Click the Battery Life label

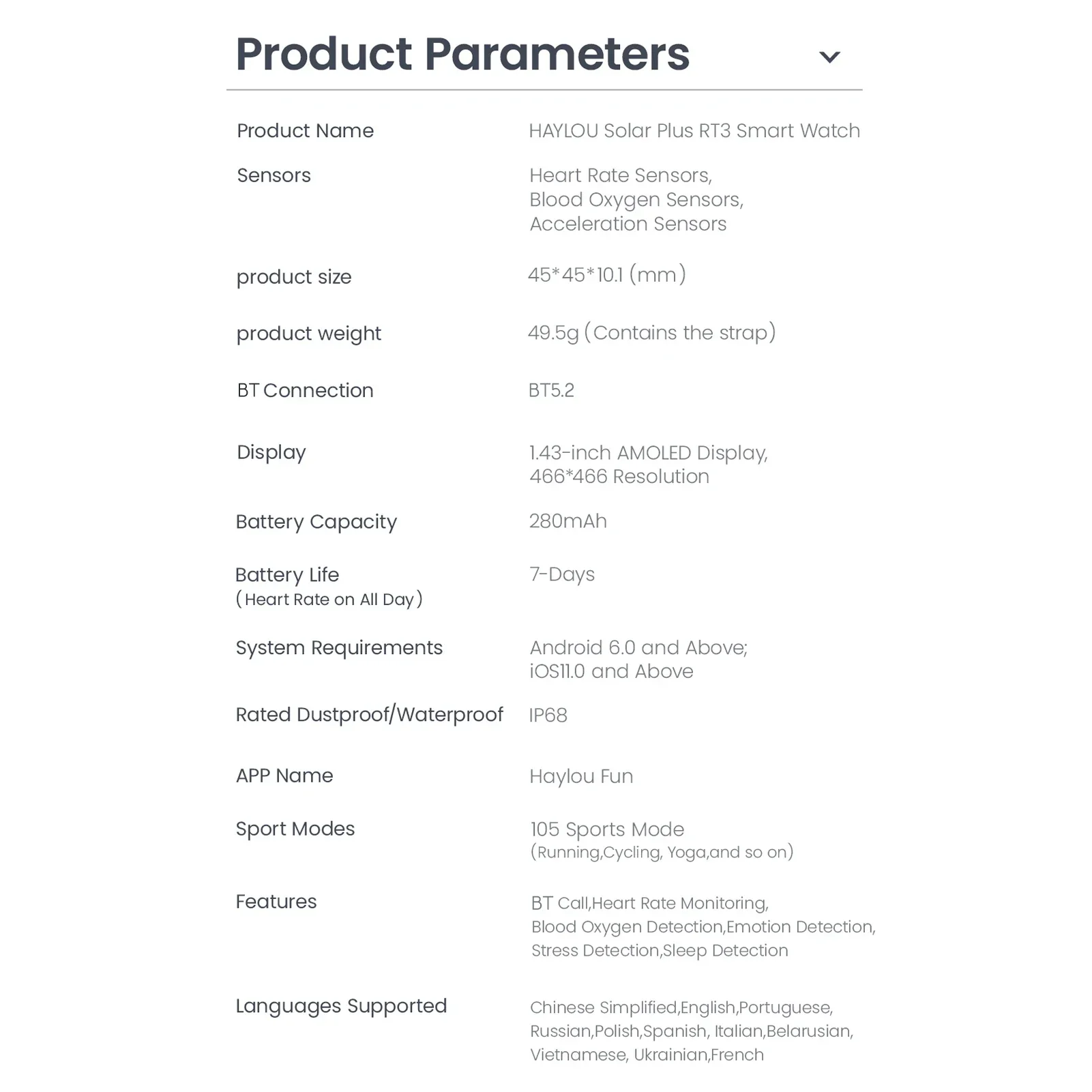coord(286,575)
